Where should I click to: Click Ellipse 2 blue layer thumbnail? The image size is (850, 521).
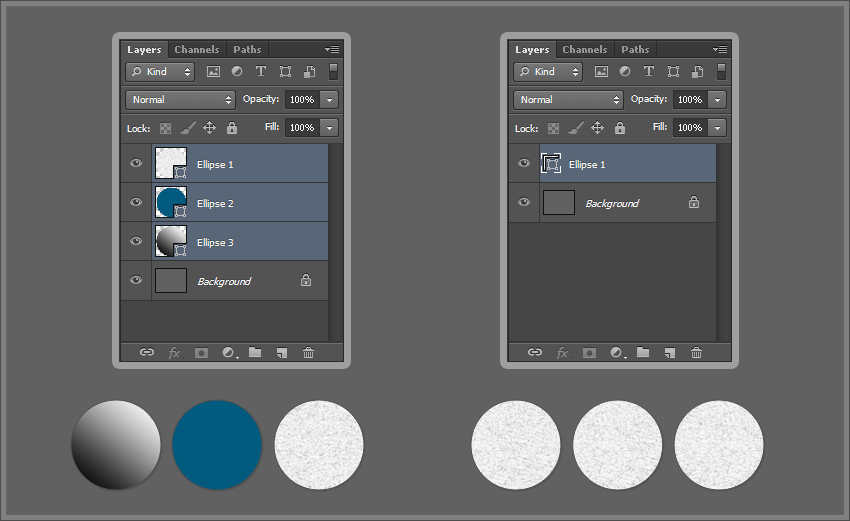[171, 202]
